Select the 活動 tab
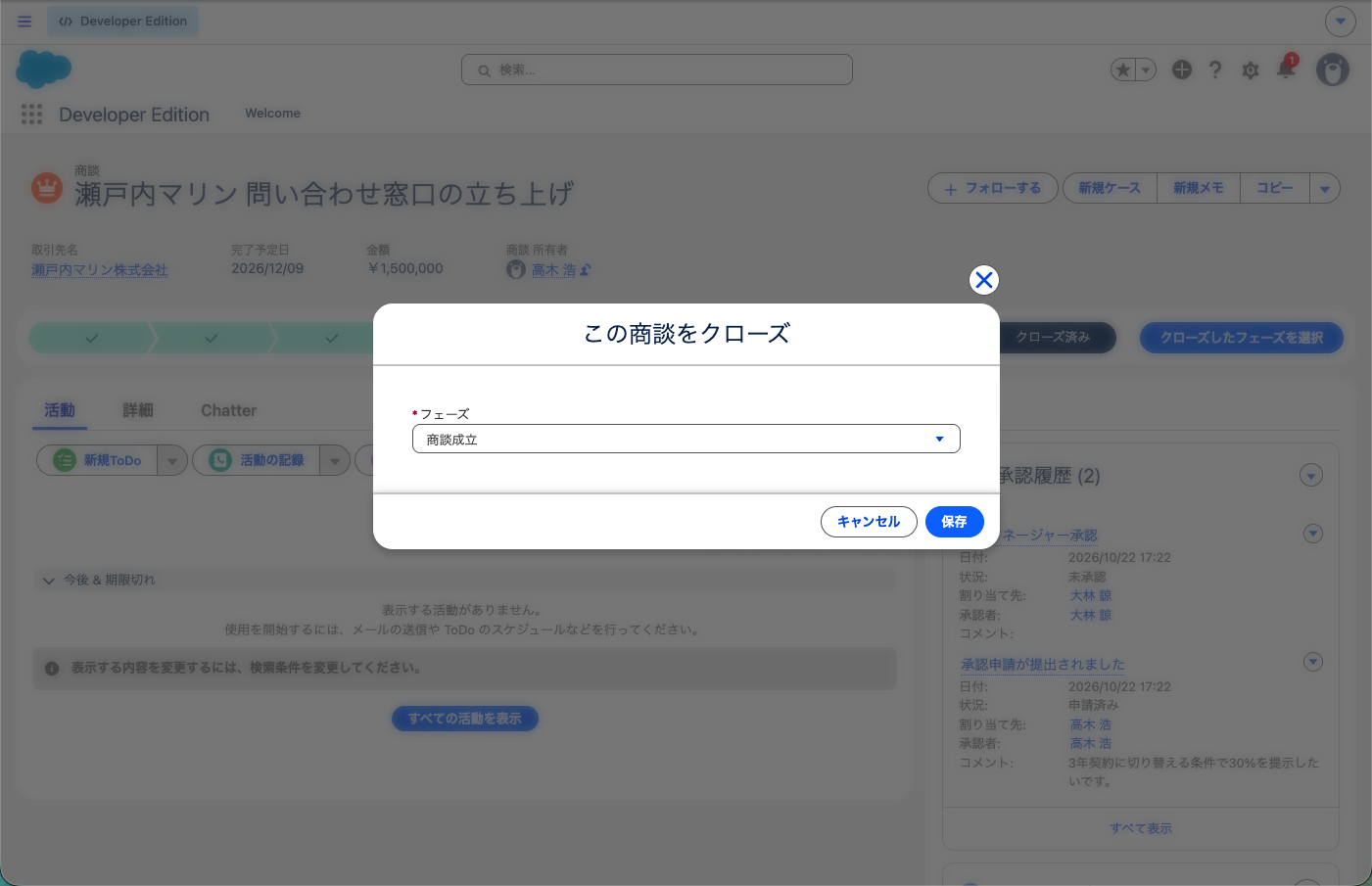This screenshot has width=1372, height=886. click(x=60, y=410)
